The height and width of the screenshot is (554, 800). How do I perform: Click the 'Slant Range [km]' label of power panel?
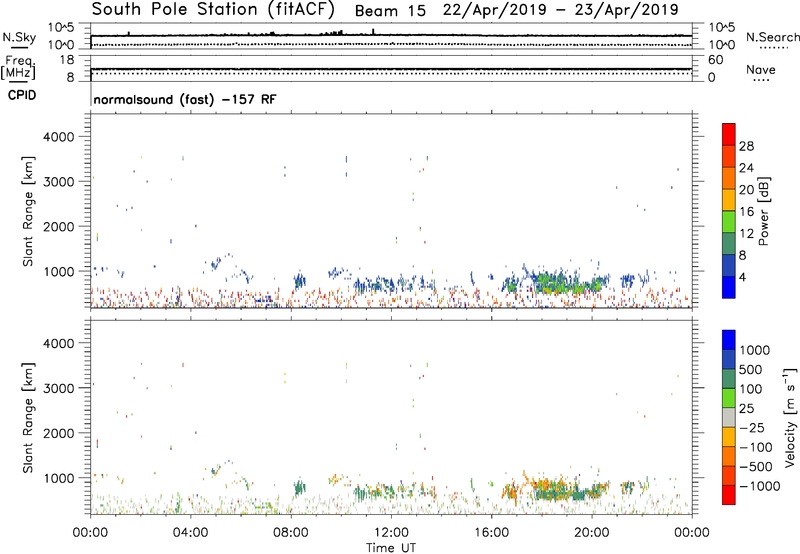[x=28, y=211]
